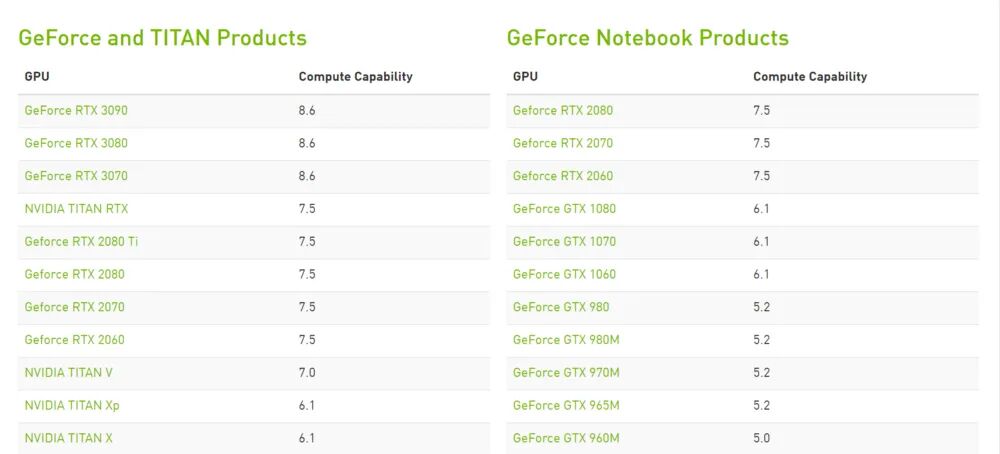This screenshot has width=1000, height=454.
Task: Open Geforce RTX 2070 in the TITAN Products table
Action: coord(74,307)
